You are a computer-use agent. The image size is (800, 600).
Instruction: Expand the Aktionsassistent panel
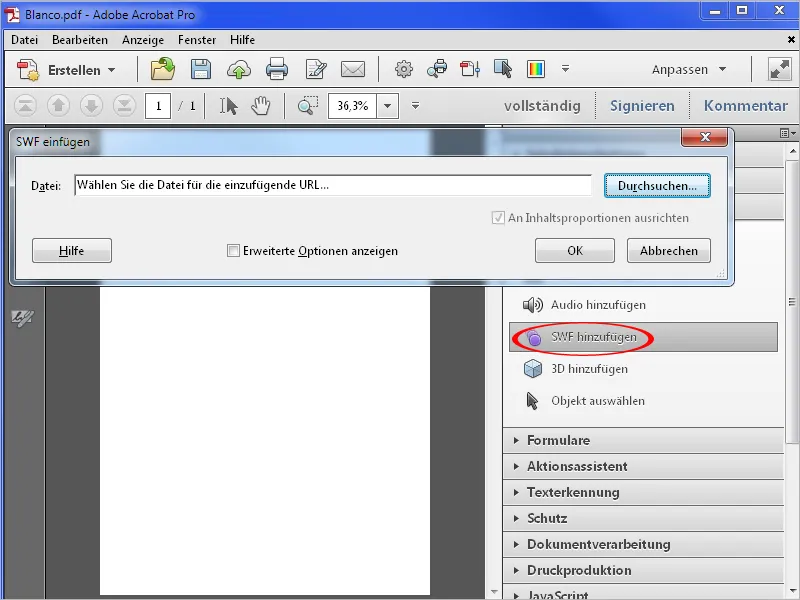[x=643, y=466]
